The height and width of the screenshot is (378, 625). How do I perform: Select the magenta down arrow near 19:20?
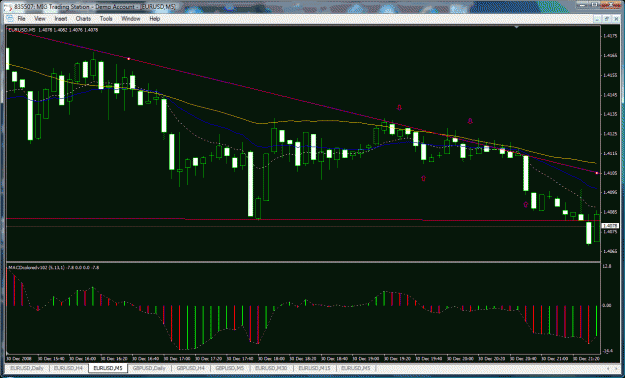(x=399, y=107)
